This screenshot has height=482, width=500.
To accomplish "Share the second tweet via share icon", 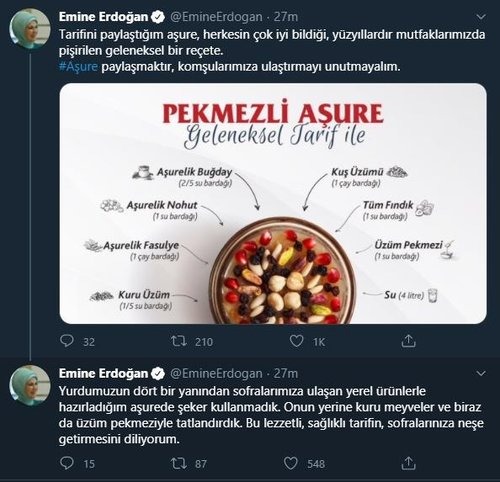I will (x=408, y=463).
